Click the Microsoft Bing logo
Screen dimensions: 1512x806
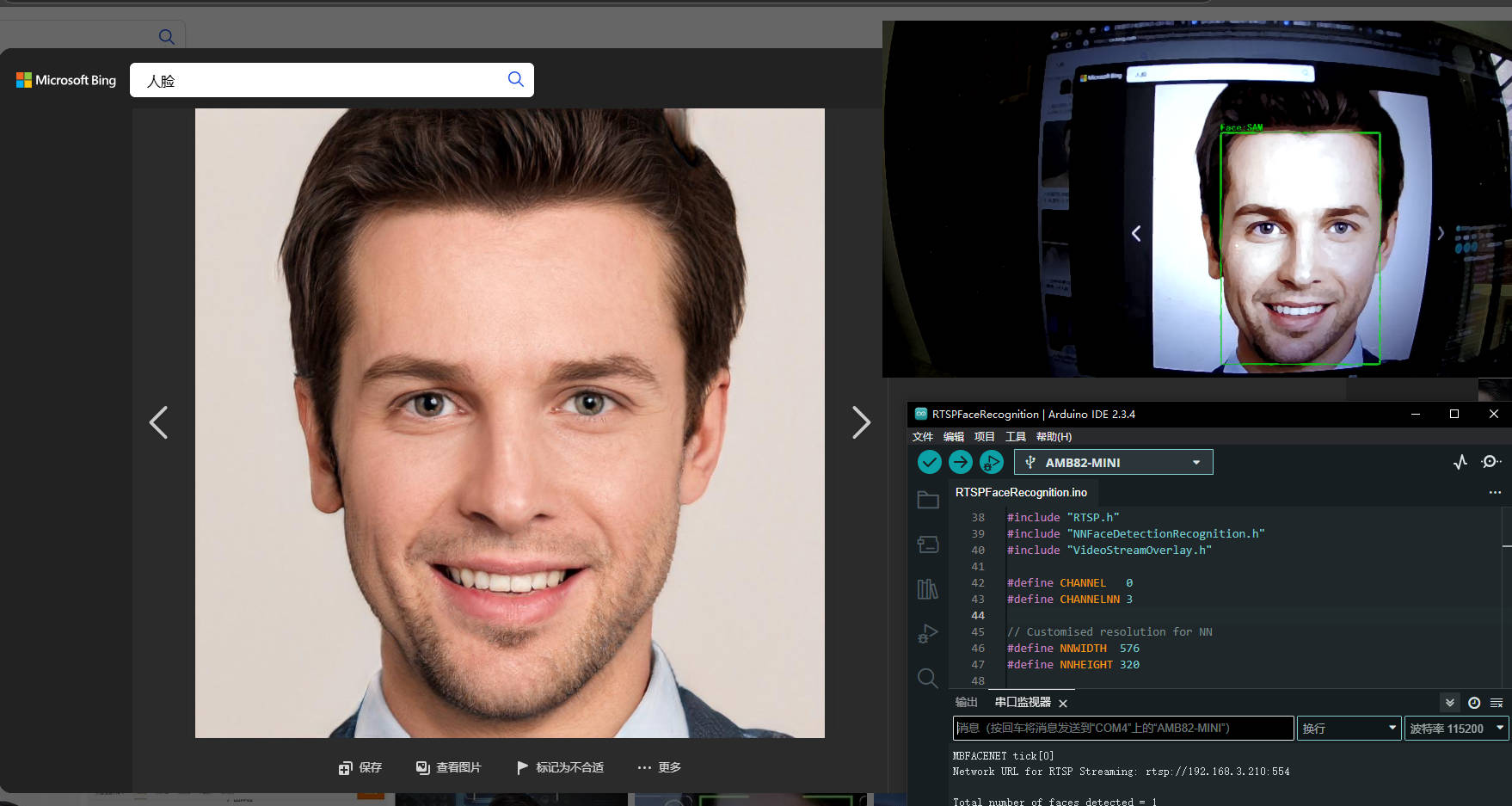[x=66, y=80]
